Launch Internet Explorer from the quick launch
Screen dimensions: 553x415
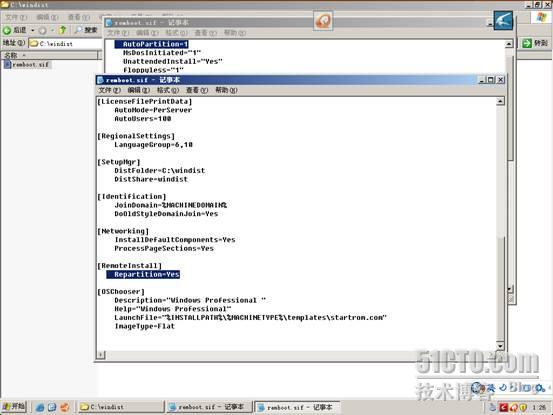(x=40, y=407)
